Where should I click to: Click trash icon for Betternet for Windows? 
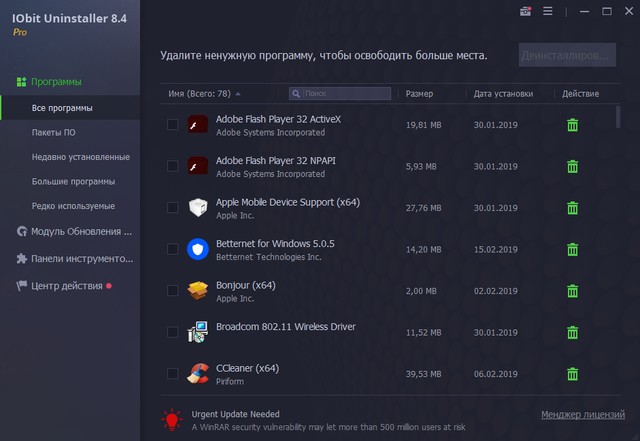tap(573, 249)
